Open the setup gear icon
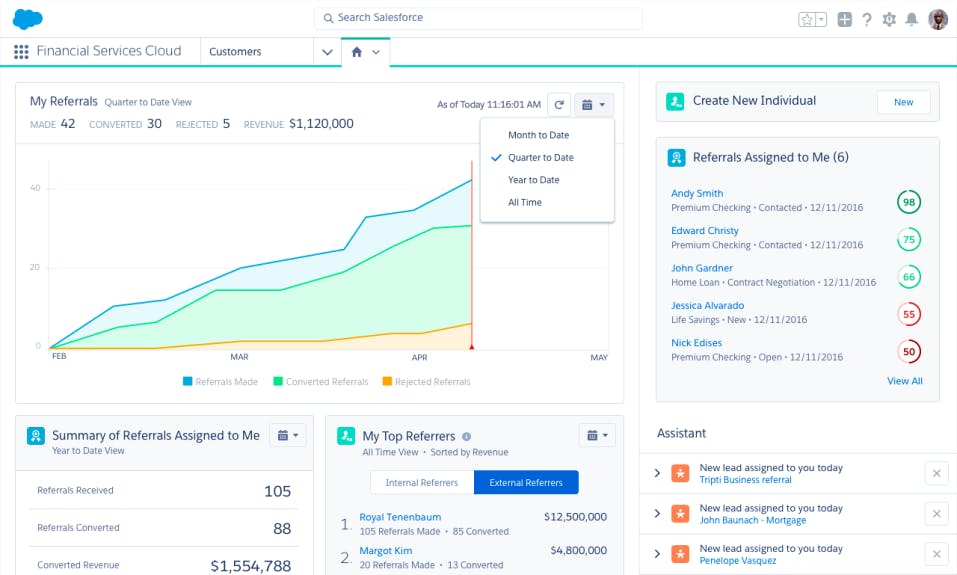 click(x=889, y=20)
